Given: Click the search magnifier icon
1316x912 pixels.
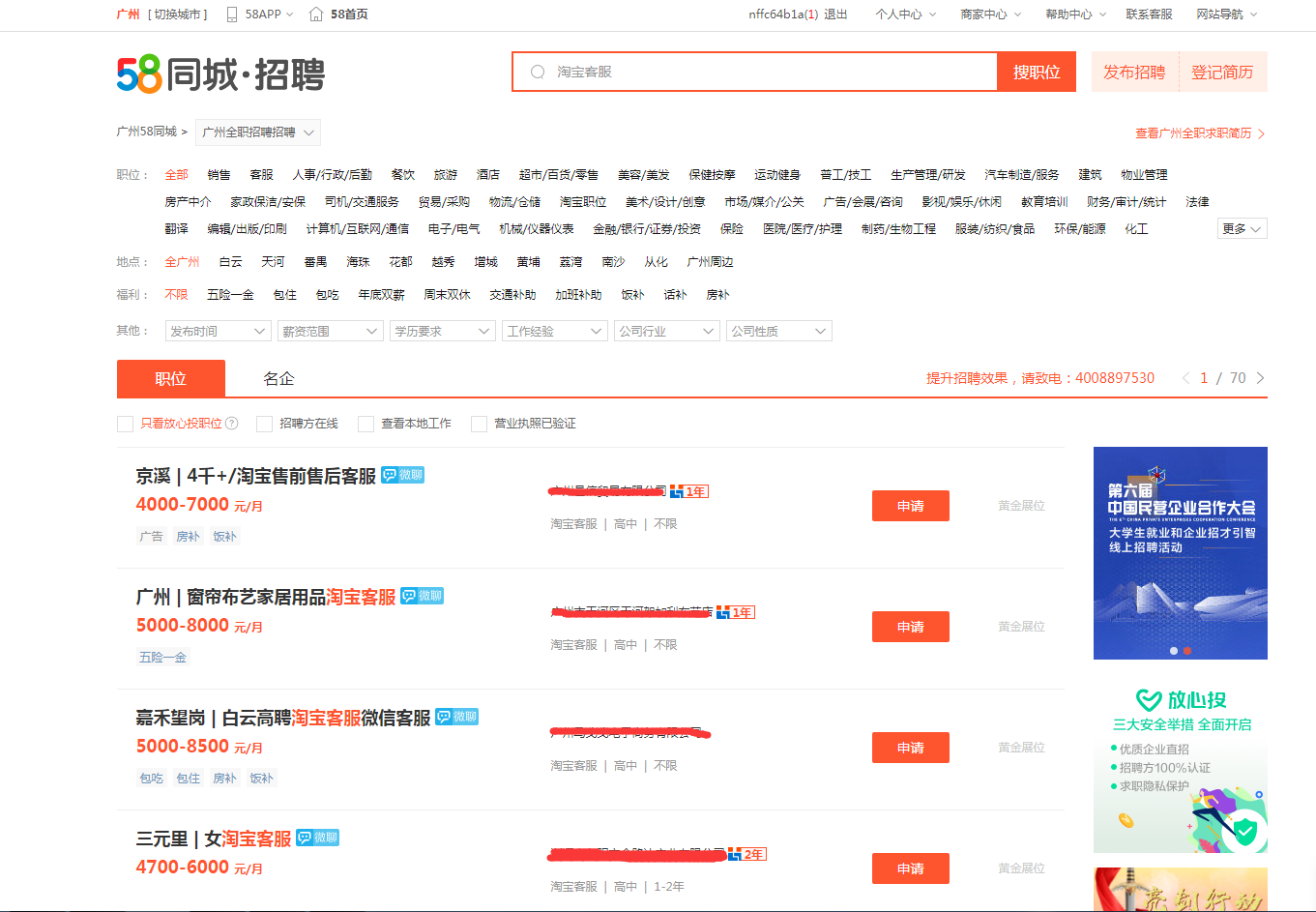Looking at the screenshot, I should [x=538, y=72].
